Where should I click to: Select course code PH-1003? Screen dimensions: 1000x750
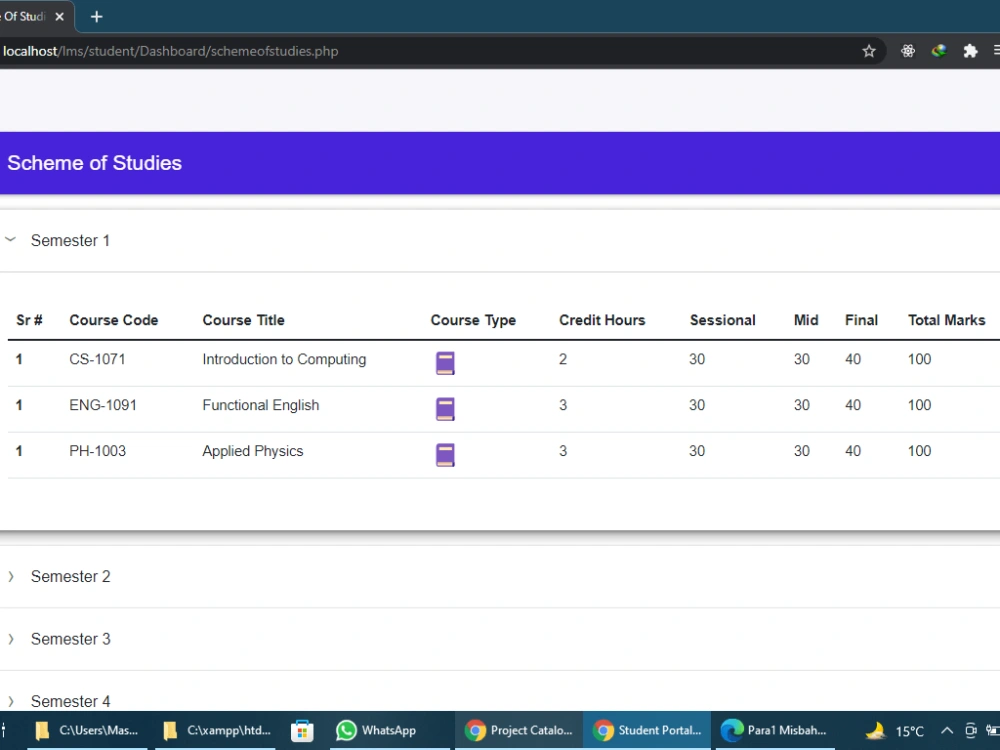click(98, 451)
